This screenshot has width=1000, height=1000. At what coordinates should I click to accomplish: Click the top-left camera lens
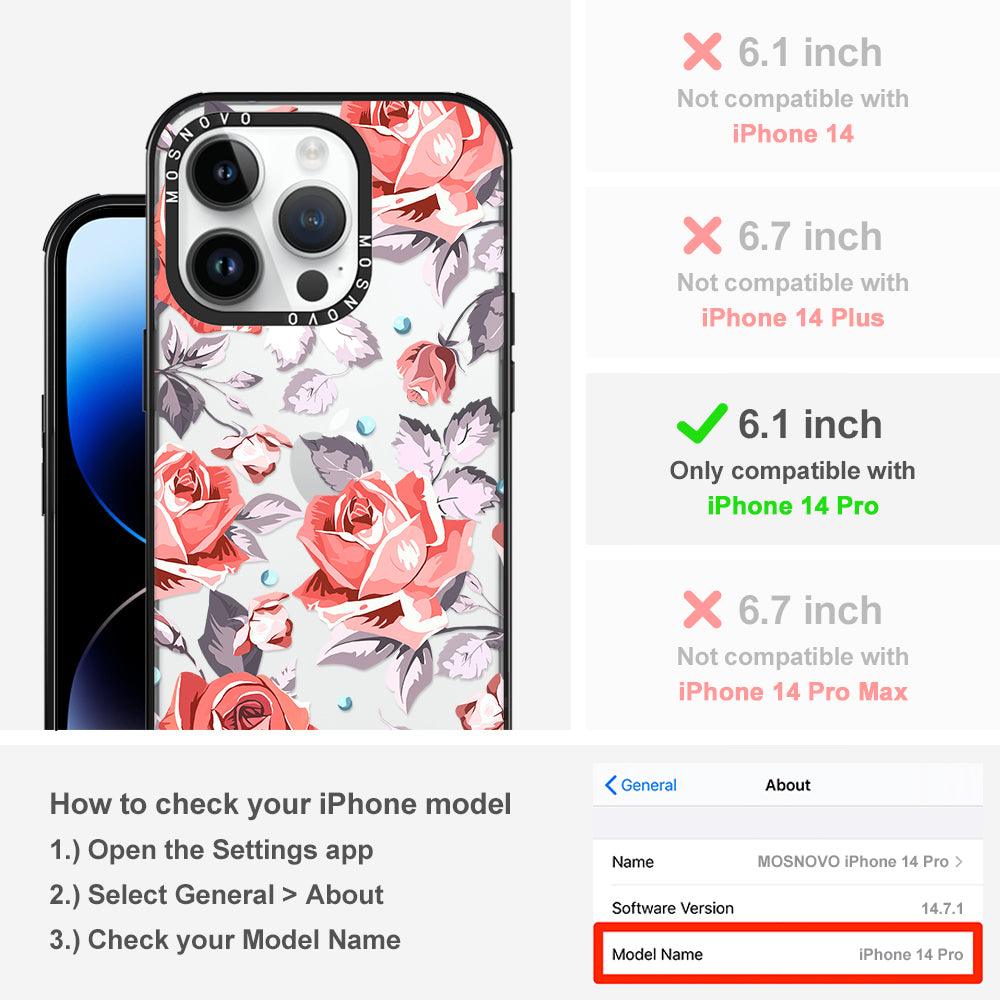pyautogui.click(x=224, y=171)
